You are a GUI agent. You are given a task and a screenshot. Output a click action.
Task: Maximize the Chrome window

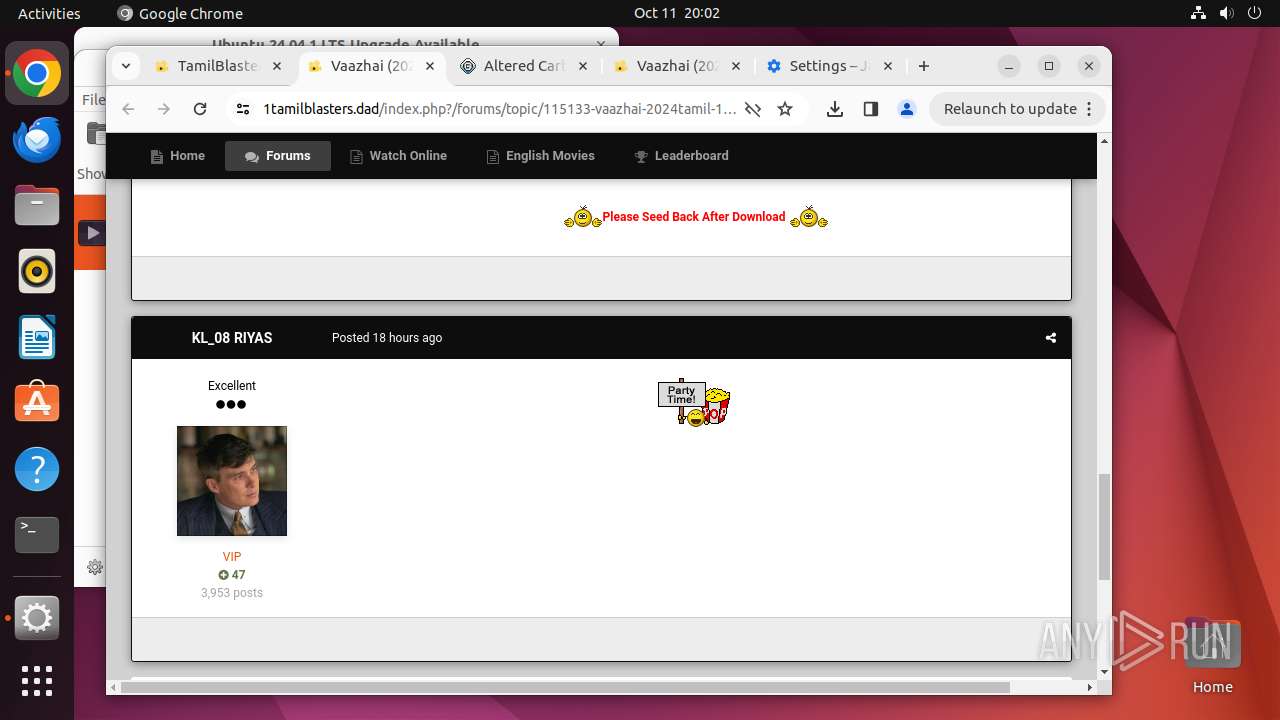[x=1049, y=66]
